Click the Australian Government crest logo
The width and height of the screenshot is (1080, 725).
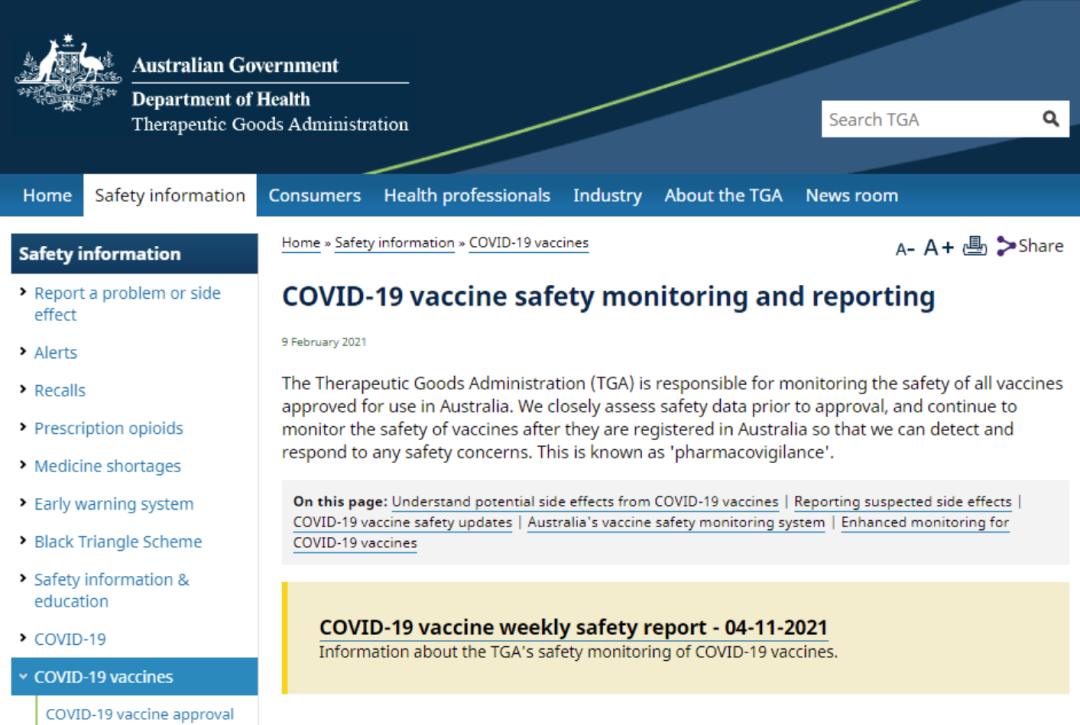pyautogui.click(x=68, y=74)
